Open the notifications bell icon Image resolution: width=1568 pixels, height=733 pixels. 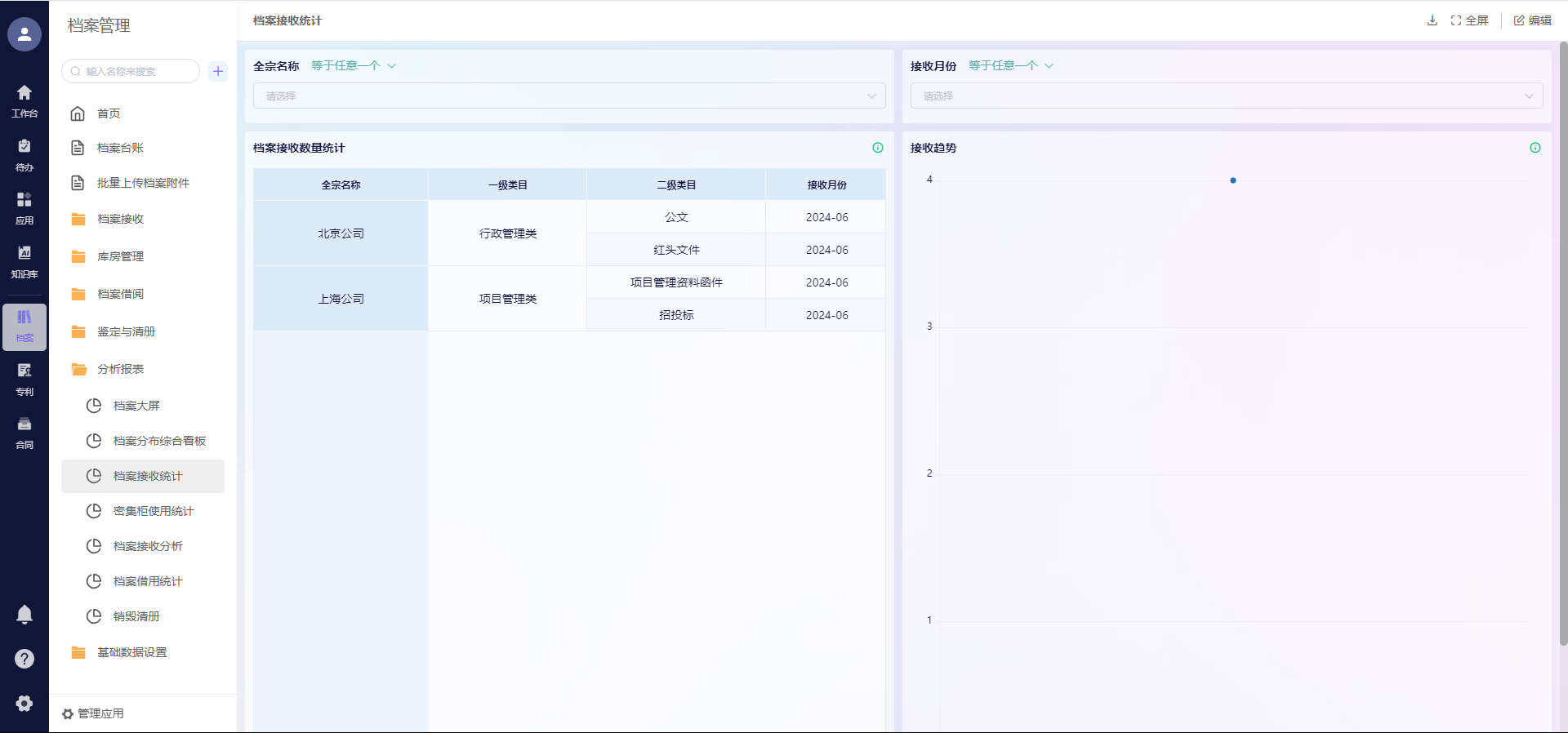point(24,615)
